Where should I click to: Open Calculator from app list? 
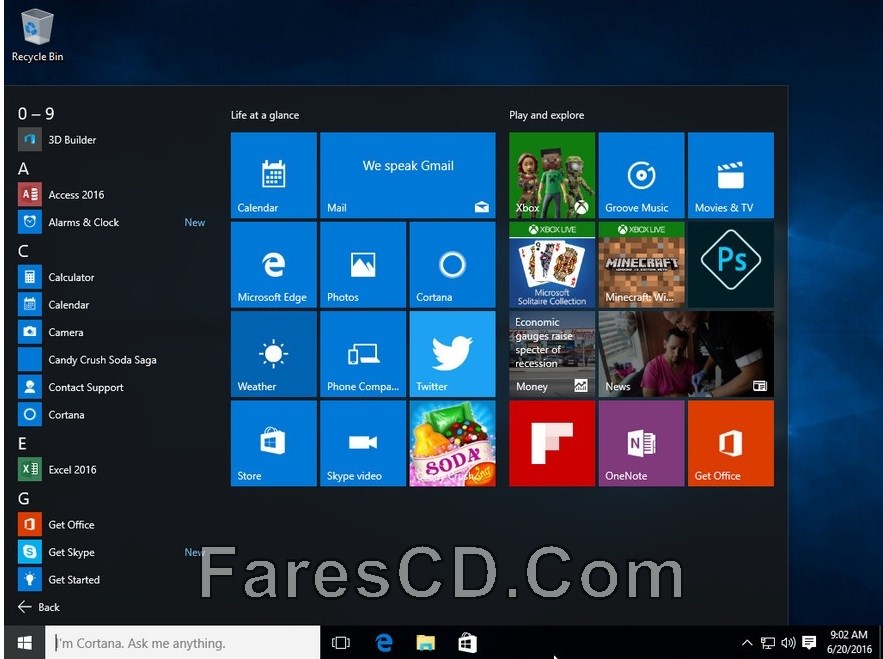click(113, 277)
